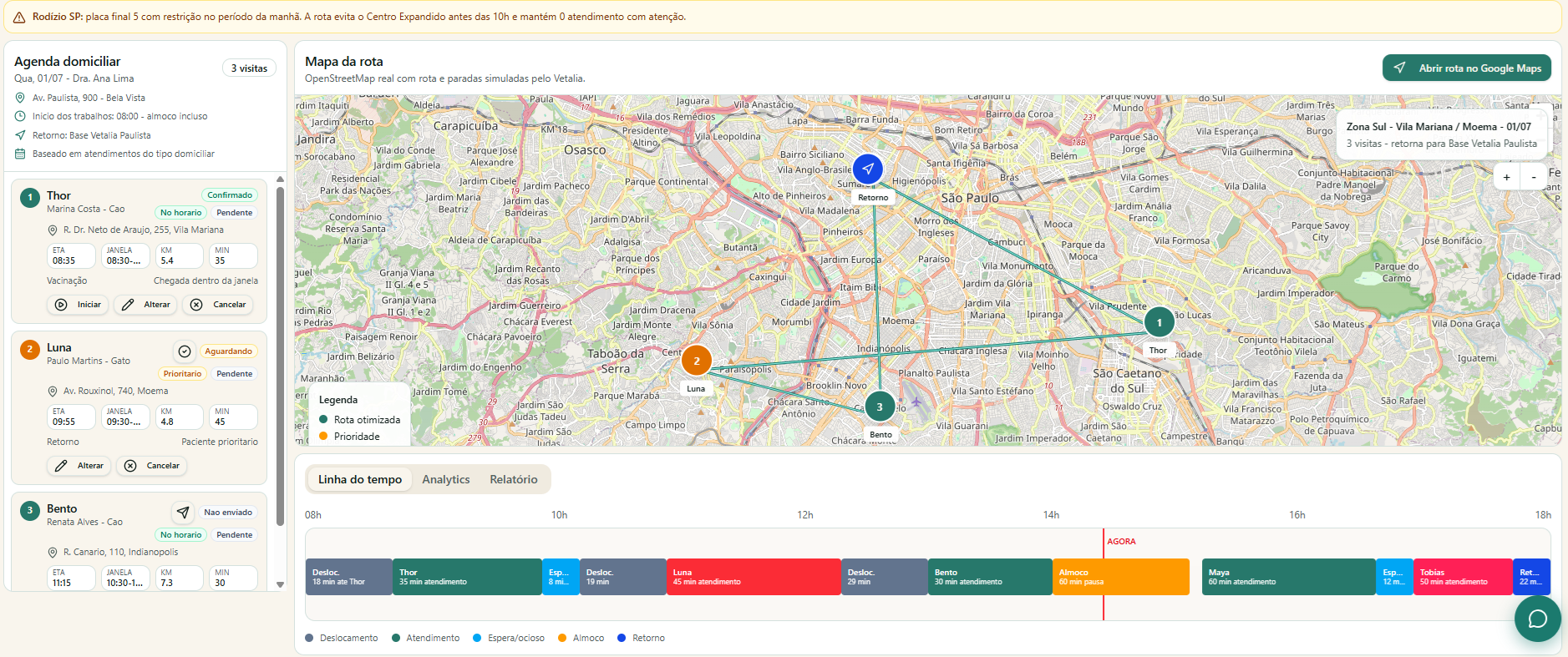This screenshot has width=1568, height=657.
Task: Select Almoco 60 min pause block
Action: point(1121,577)
